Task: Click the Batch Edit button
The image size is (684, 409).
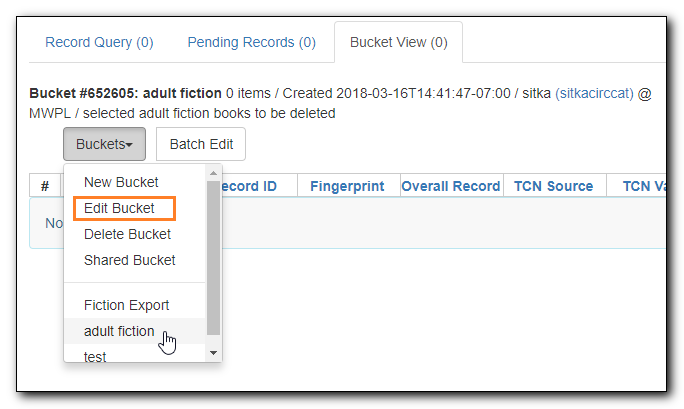Action: (201, 144)
